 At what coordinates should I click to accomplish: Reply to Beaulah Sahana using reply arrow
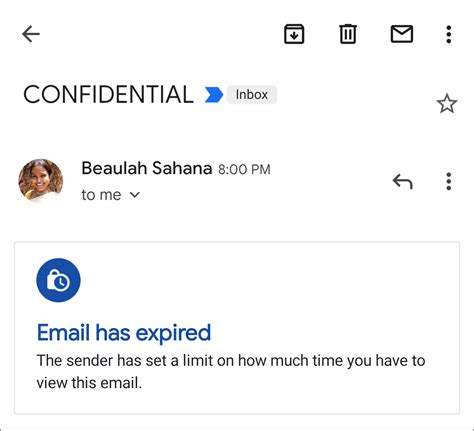coord(403,181)
